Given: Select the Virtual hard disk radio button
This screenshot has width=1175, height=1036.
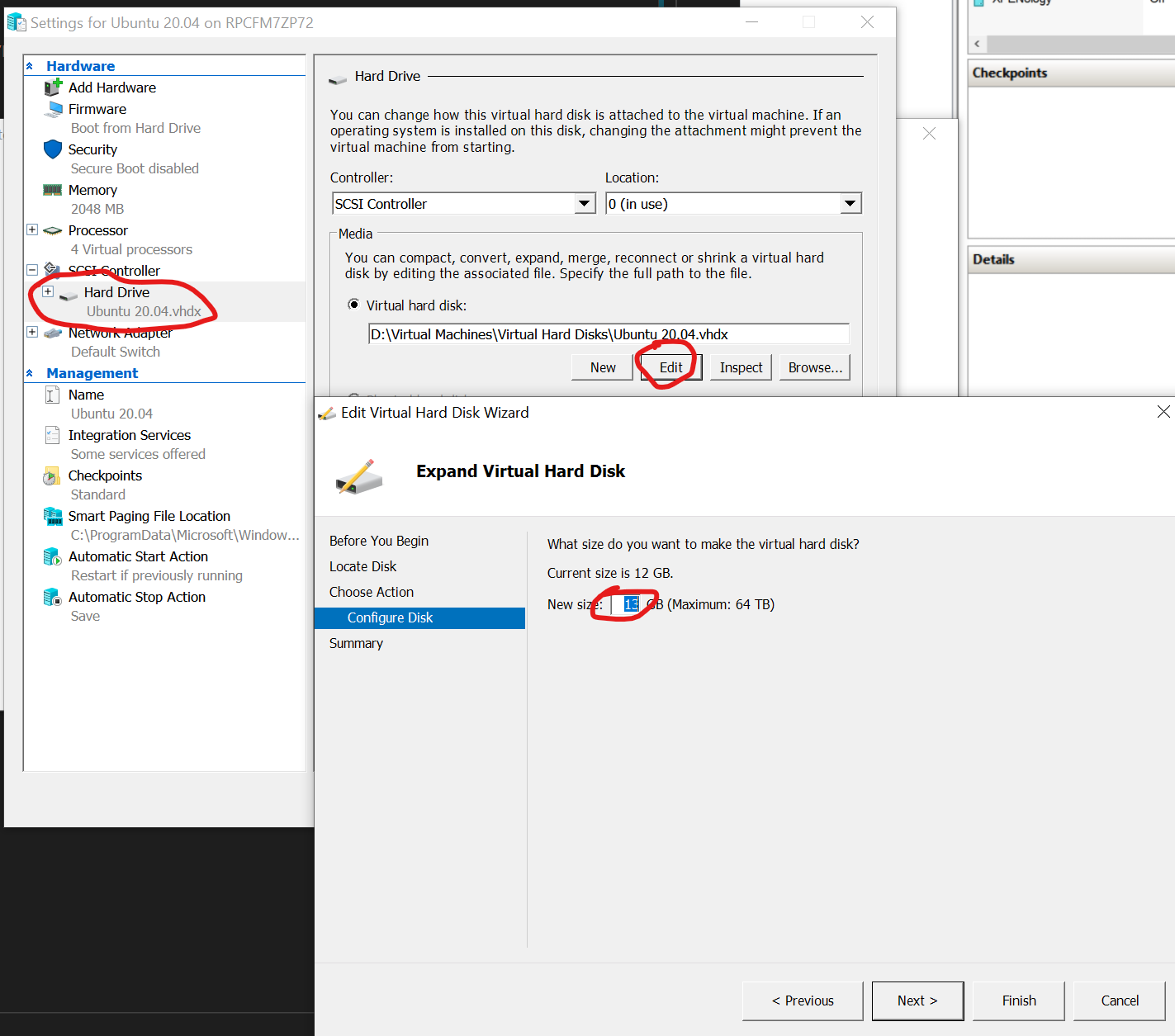Looking at the screenshot, I should [353, 305].
